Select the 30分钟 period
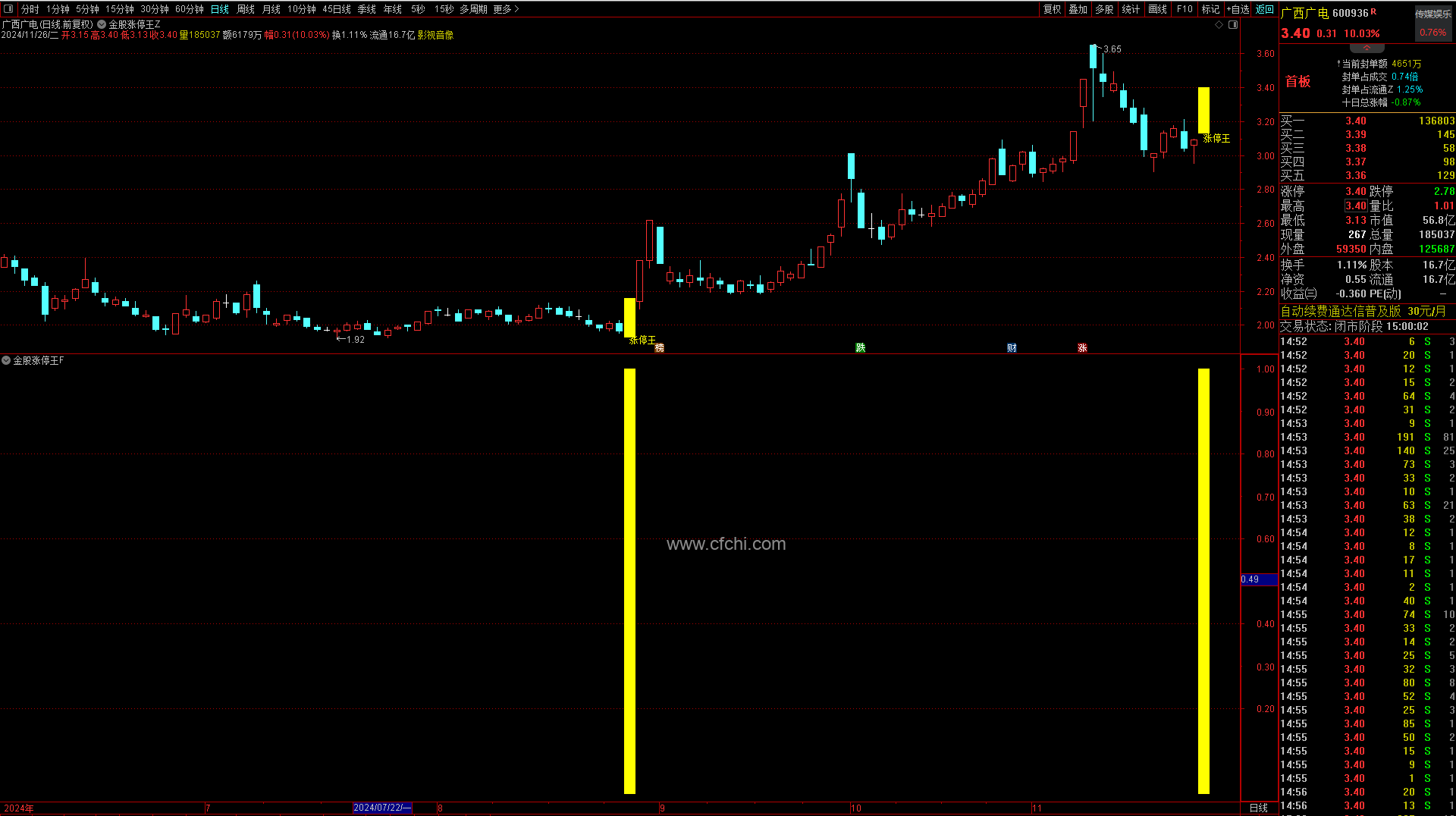The image size is (1456, 816). pos(155,9)
